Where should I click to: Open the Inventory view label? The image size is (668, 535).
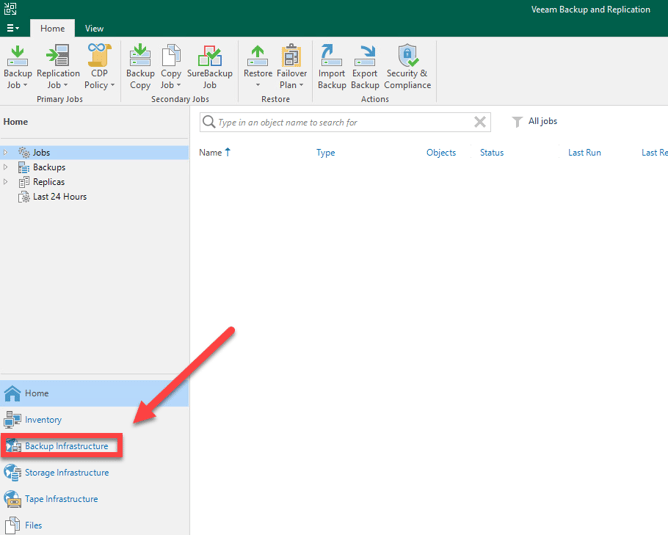pyautogui.click(x=43, y=420)
